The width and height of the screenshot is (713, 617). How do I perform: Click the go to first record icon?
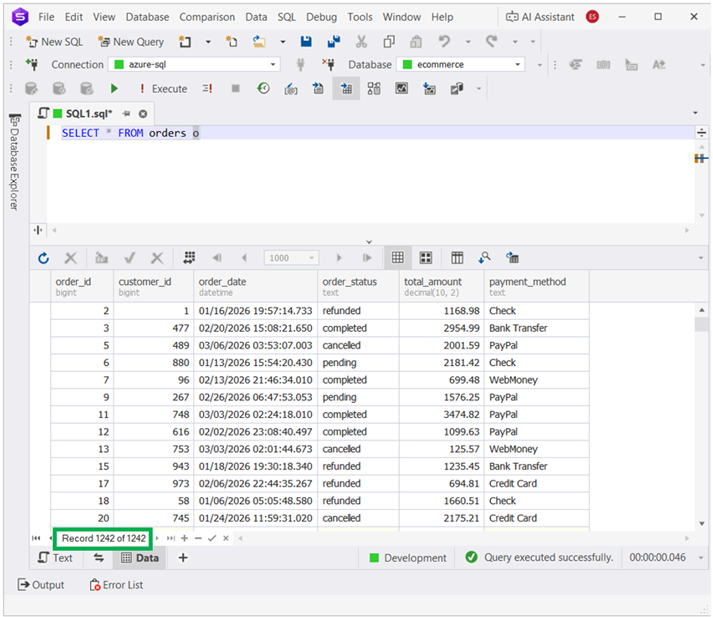[x=36, y=538]
